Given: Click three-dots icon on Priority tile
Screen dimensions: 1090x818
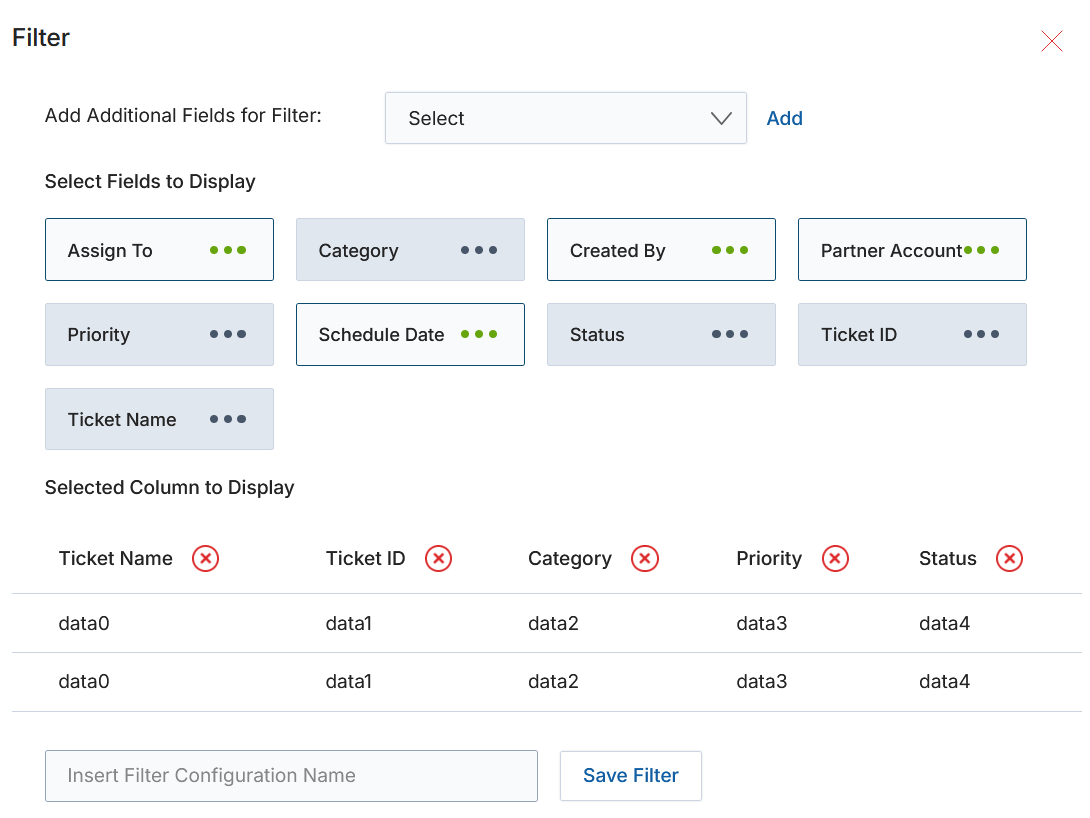Looking at the screenshot, I should pyautogui.click(x=228, y=334).
